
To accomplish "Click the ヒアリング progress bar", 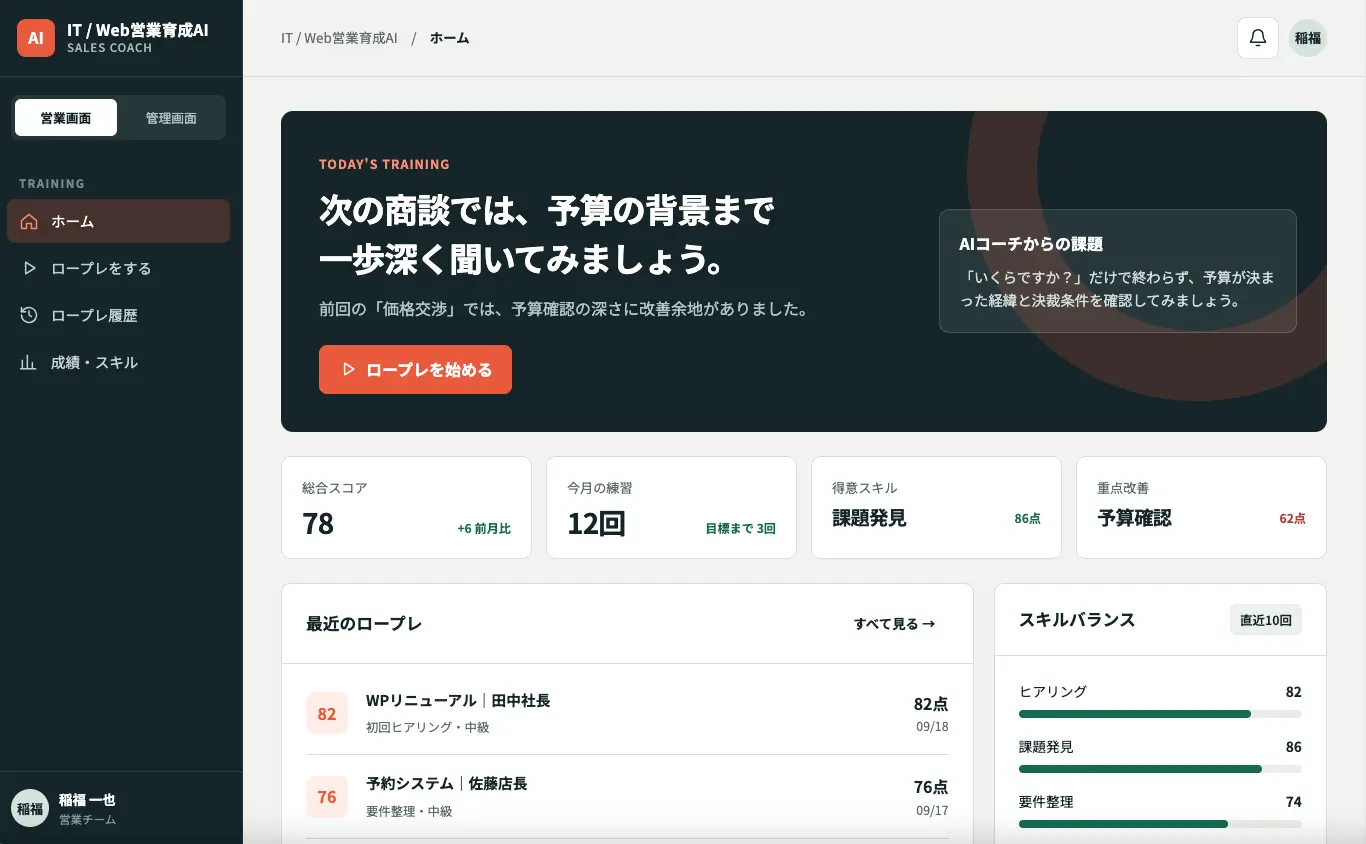I will pyautogui.click(x=1160, y=714).
